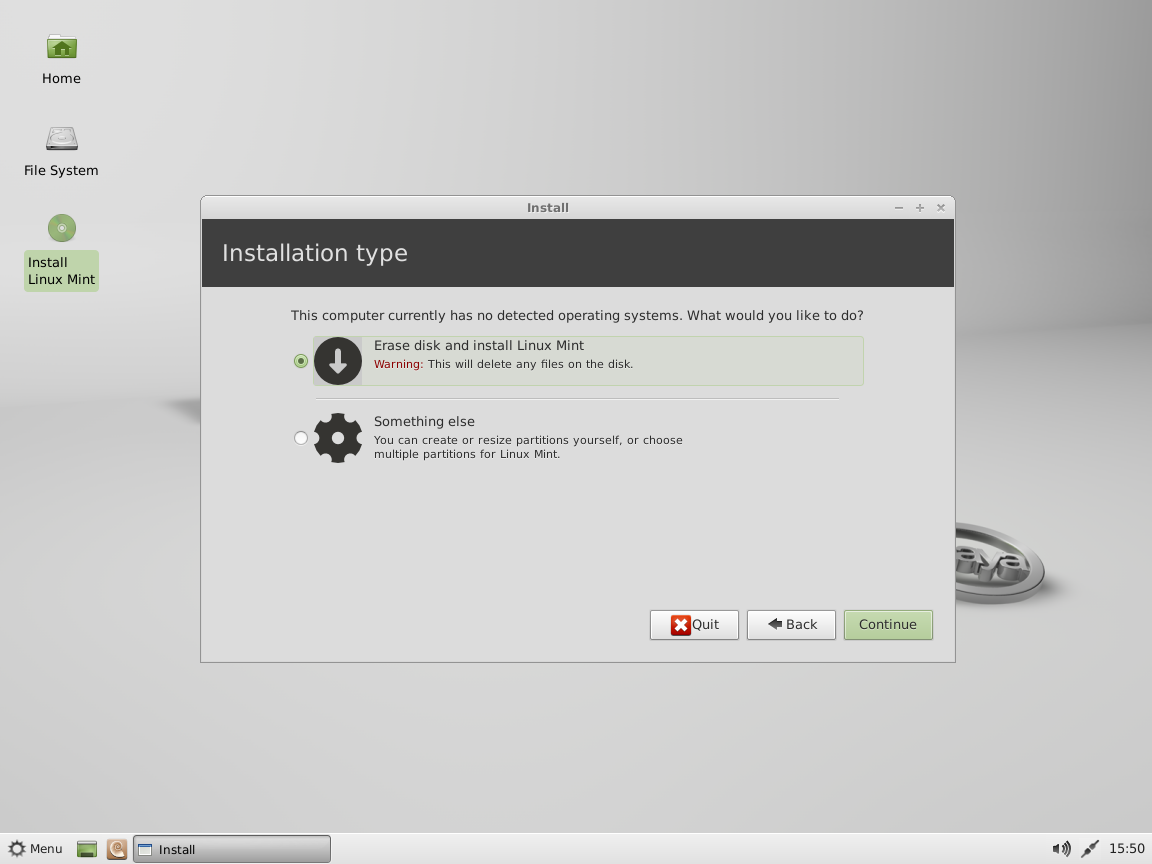
Task: Open the Menu button in taskbar
Action: click(x=35, y=849)
